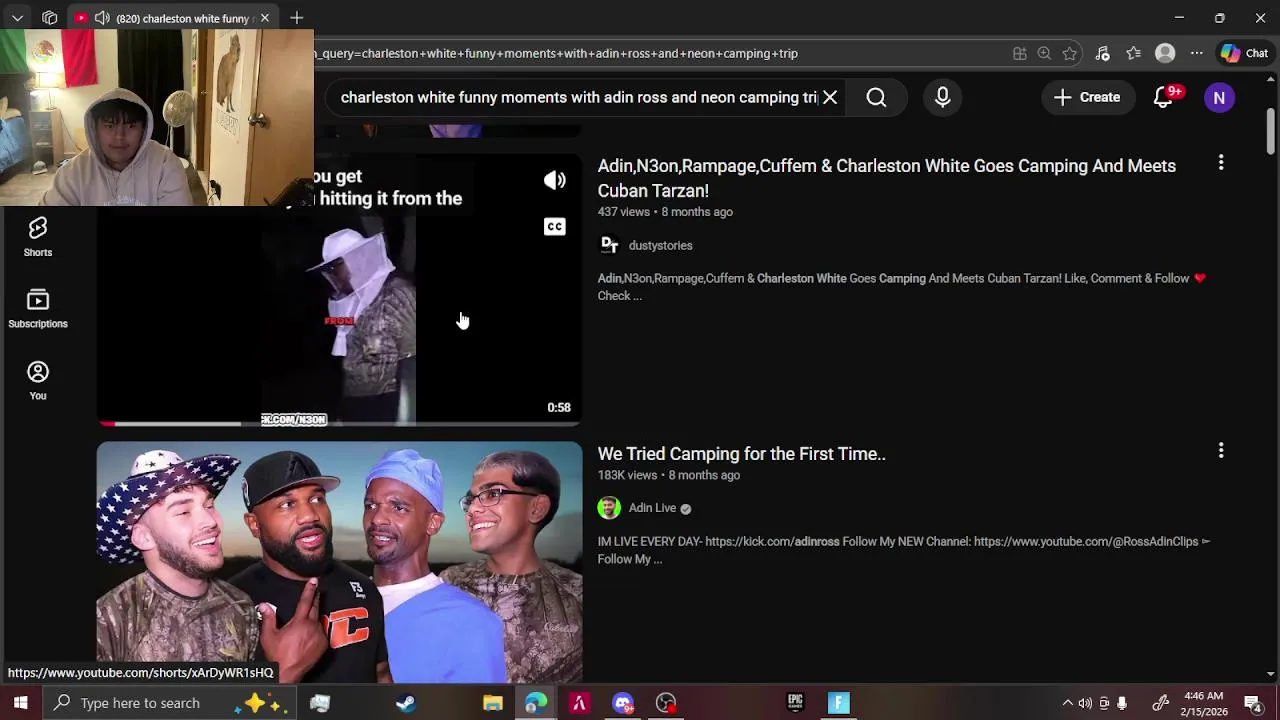Open the YouTube account avatar N menu
Viewport: 1280px width, 720px height.
1219,97
